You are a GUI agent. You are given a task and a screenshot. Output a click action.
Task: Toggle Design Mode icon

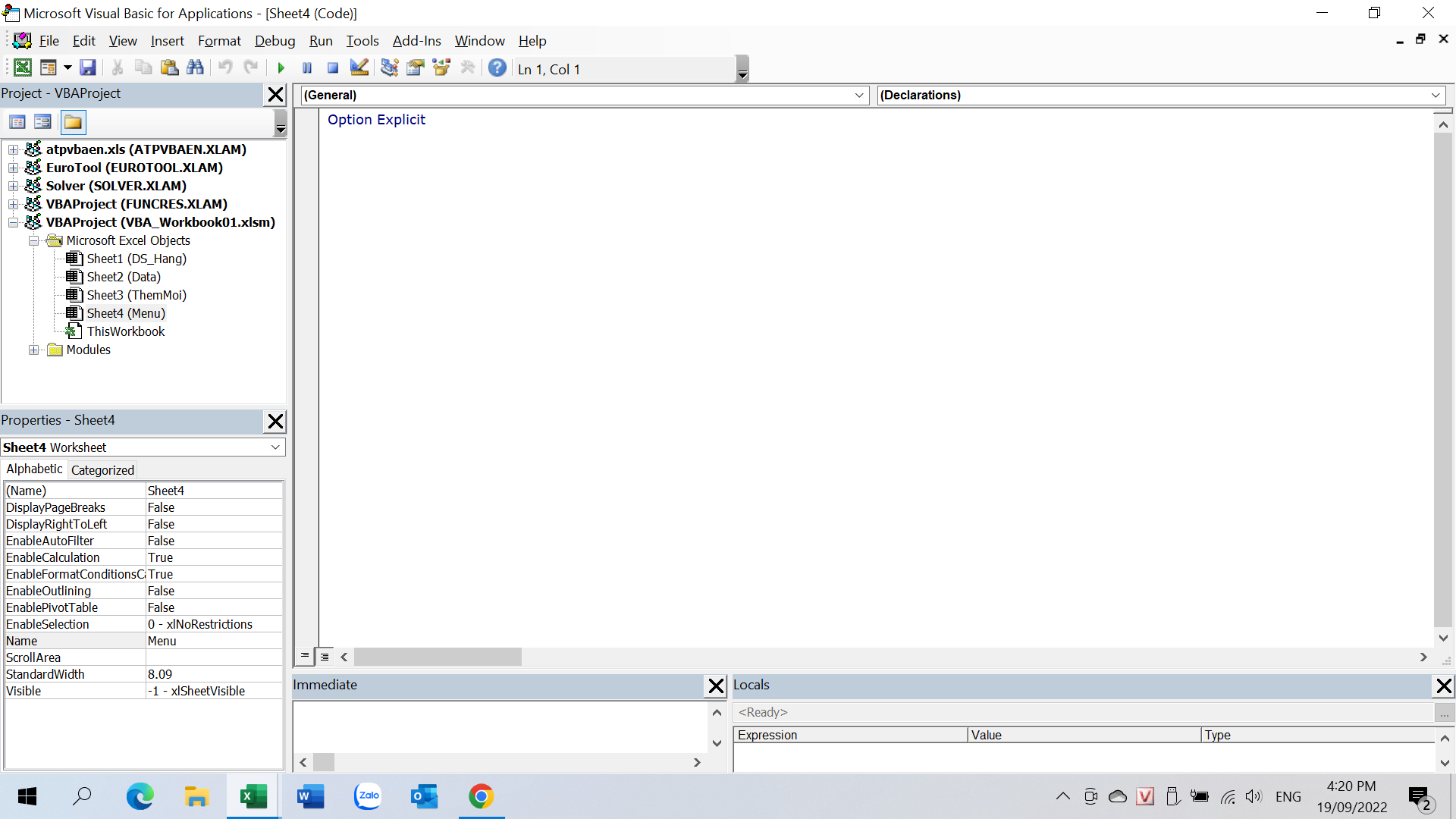pyautogui.click(x=359, y=68)
